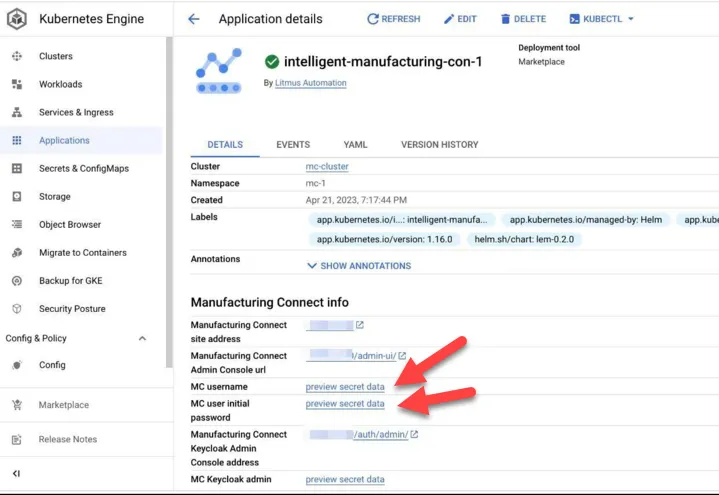Collapse the sidebar navigation menu
719x495 pixels.
[x=17, y=473]
